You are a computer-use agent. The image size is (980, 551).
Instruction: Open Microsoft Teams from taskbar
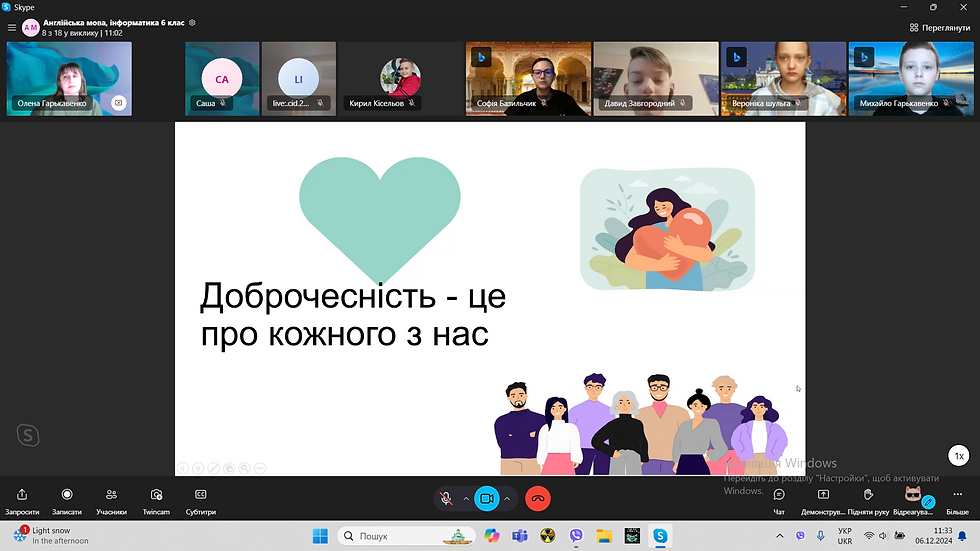[x=520, y=536]
